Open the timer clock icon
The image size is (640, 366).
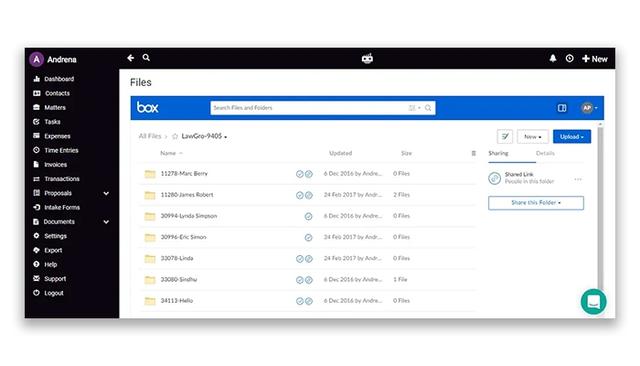[569, 58]
